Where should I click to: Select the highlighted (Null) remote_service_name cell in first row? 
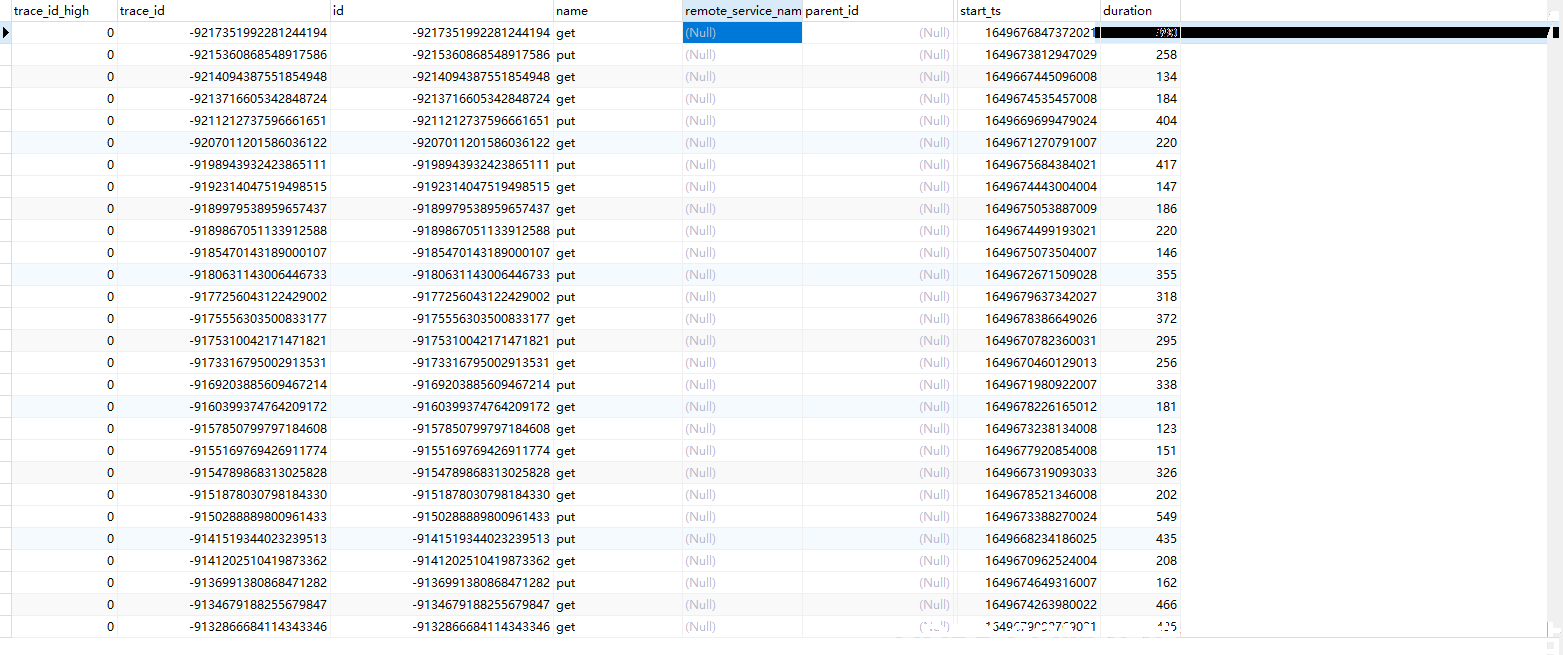(x=743, y=33)
